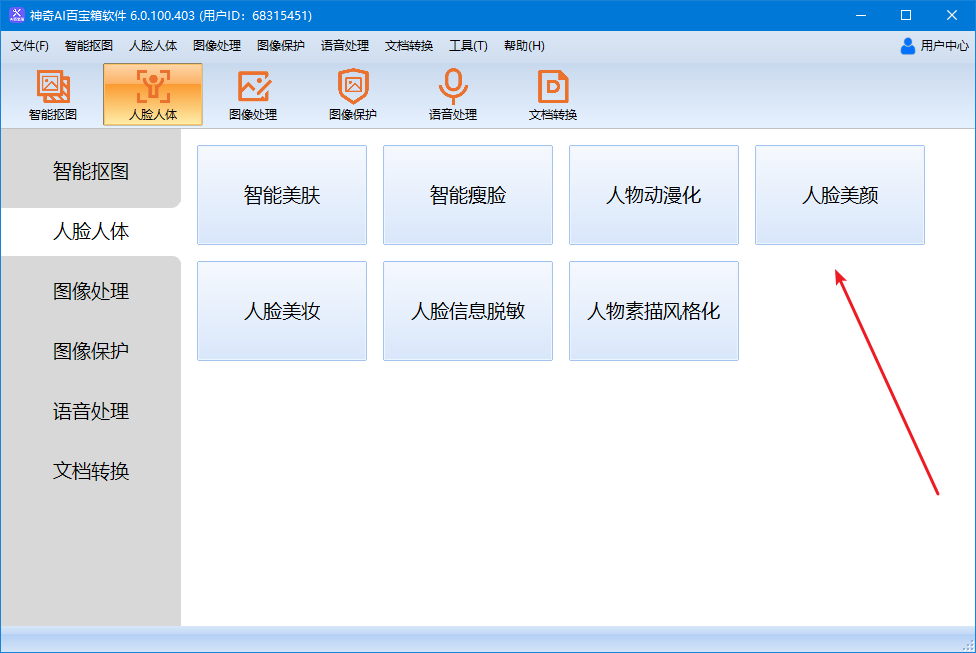Open the 帮助(H) menu
Viewport: 976px width, 653px height.
pos(524,45)
